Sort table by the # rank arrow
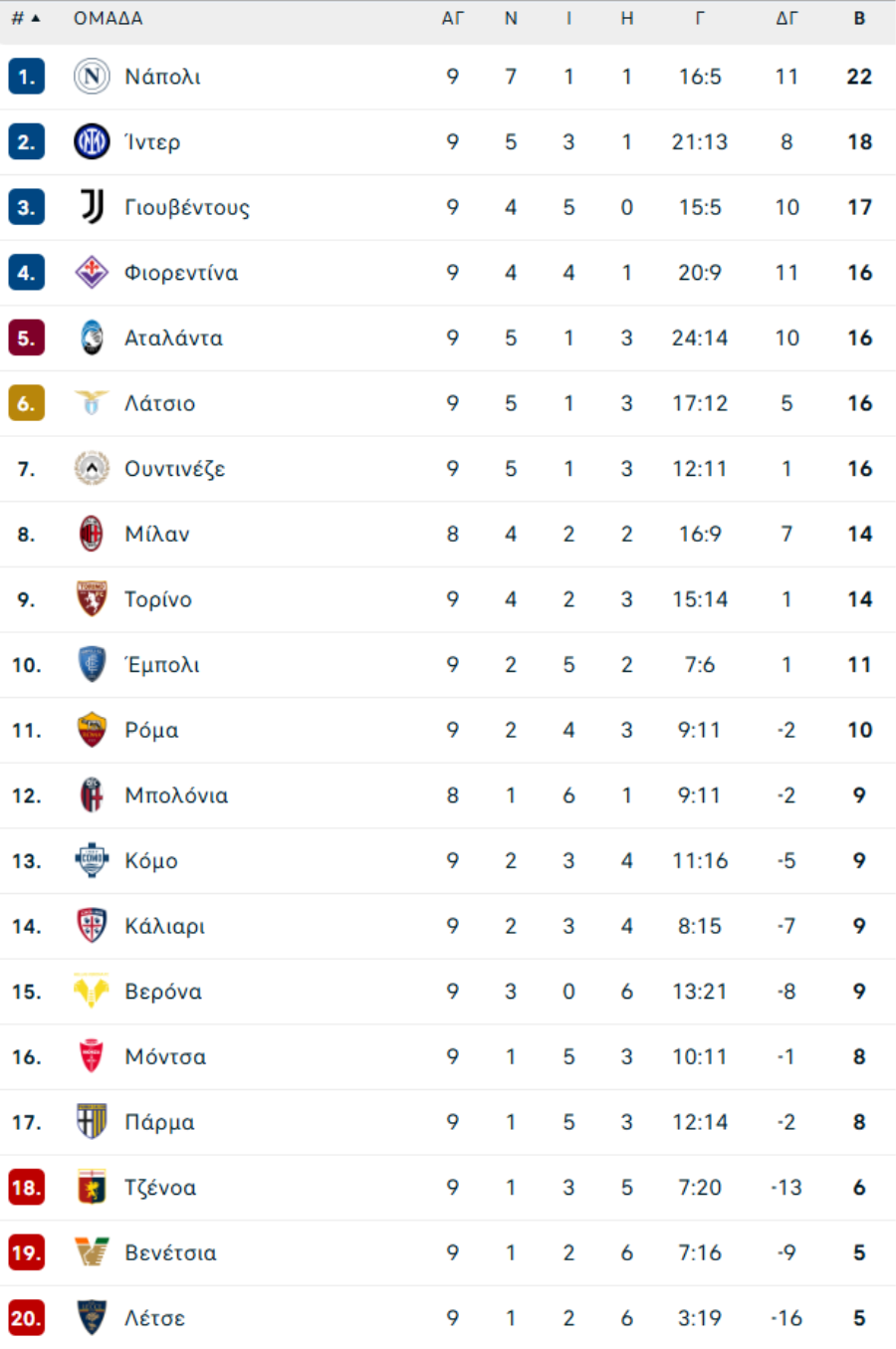896x1349 pixels. pos(36,18)
